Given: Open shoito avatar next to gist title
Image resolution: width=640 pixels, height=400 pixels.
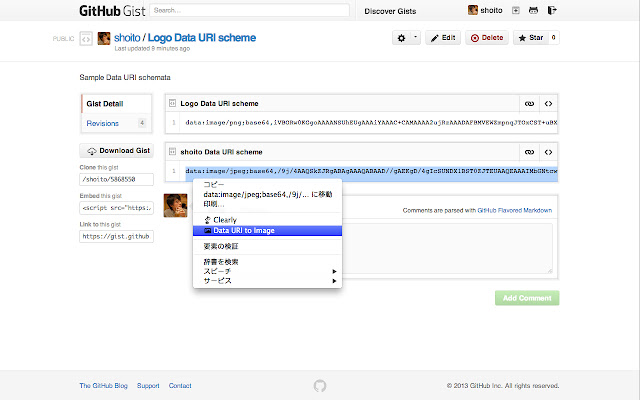Looking at the screenshot, I should pyautogui.click(x=104, y=38).
